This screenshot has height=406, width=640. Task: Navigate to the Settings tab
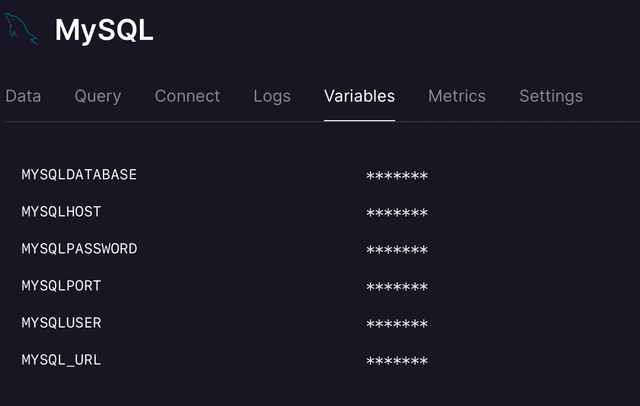[551, 96]
